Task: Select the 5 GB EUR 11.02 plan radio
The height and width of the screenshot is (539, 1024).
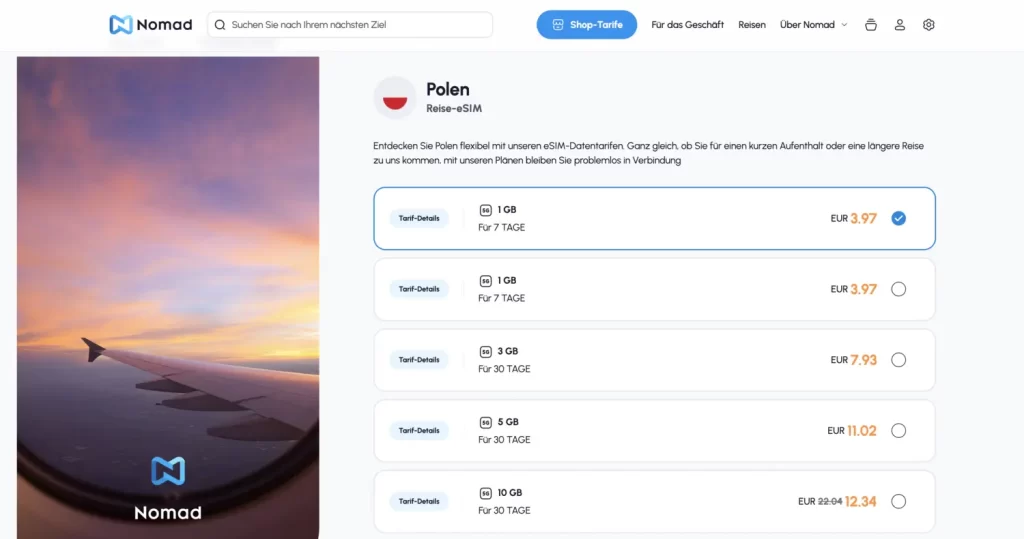Action: (x=899, y=431)
